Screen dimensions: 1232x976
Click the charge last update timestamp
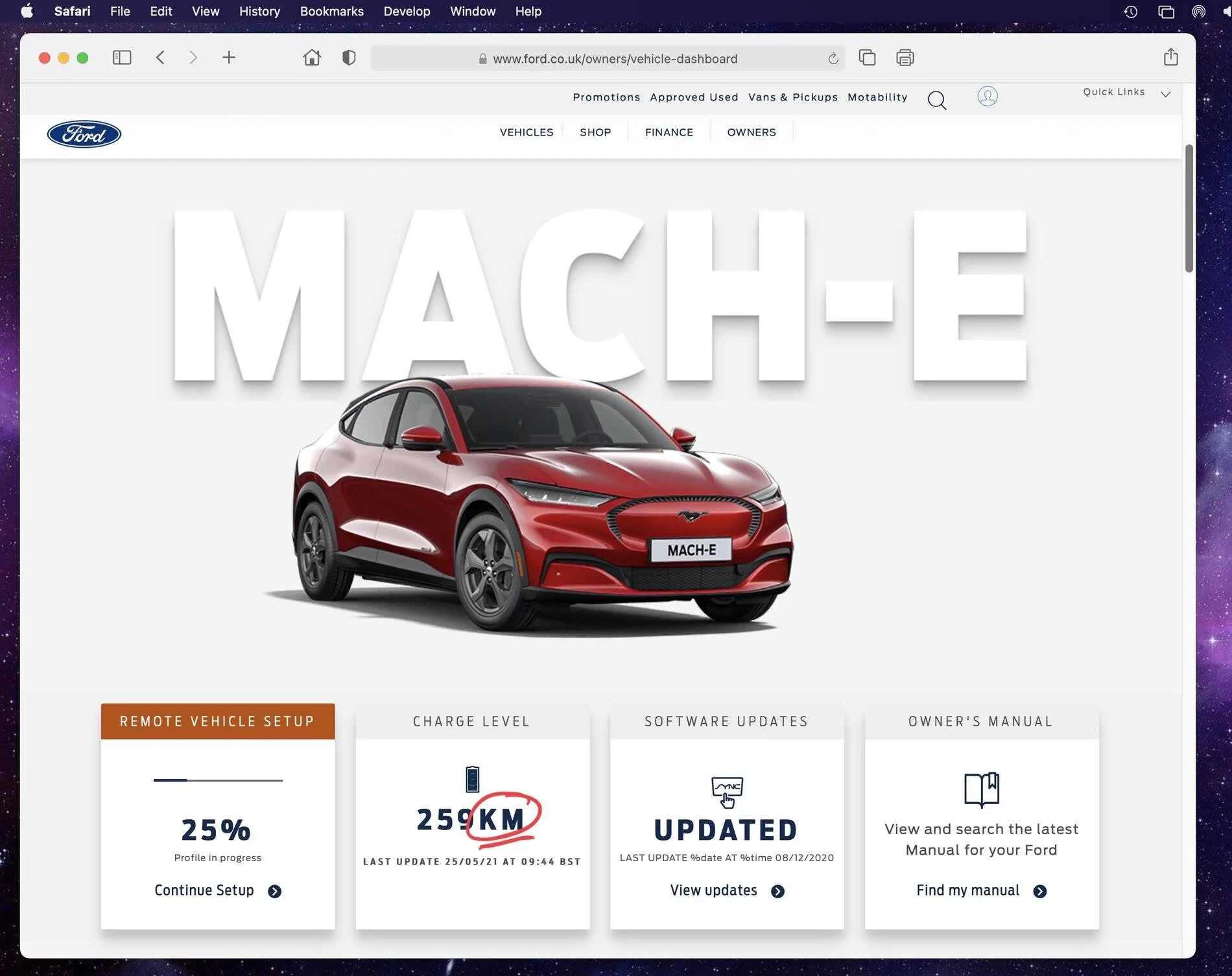pyautogui.click(x=472, y=862)
